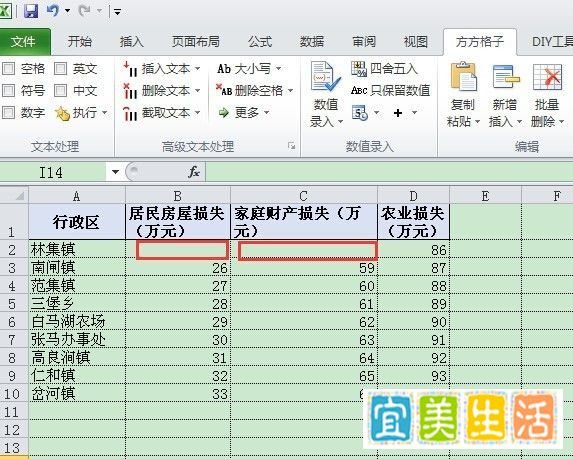Click the 更多 green arrow icon
Viewport: 573px width, 459px height.
(x=223, y=113)
